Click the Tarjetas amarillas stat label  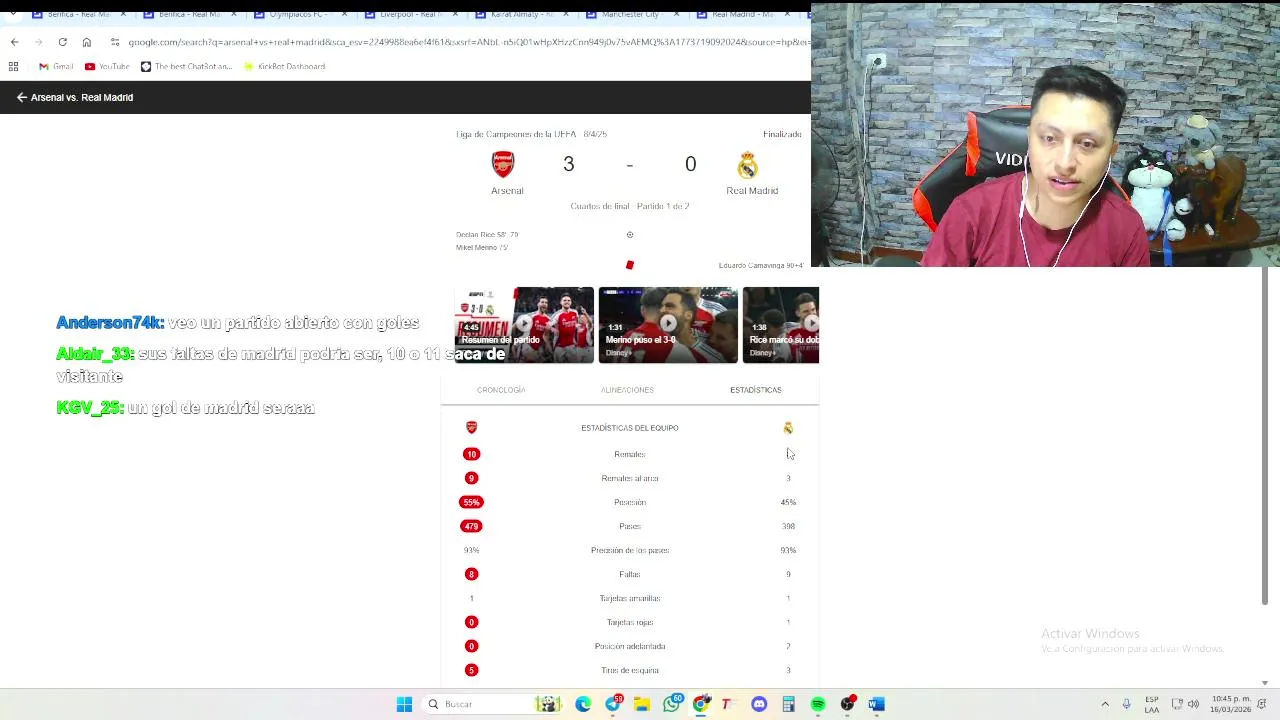[629, 598]
